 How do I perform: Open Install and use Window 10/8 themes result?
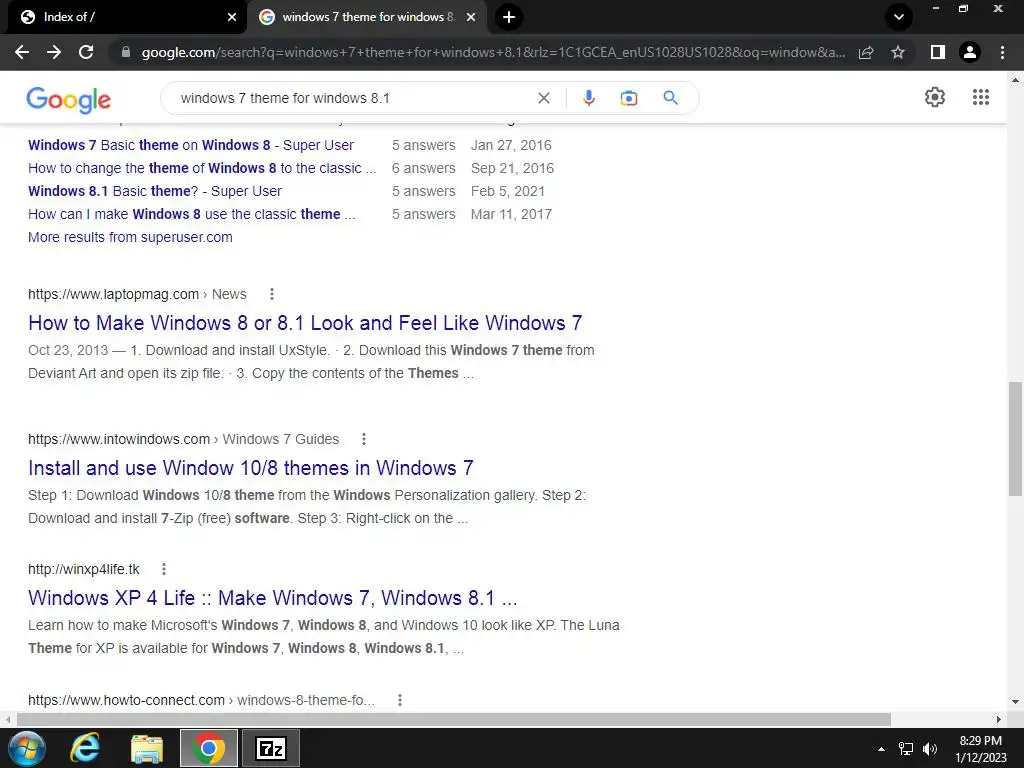tap(251, 468)
